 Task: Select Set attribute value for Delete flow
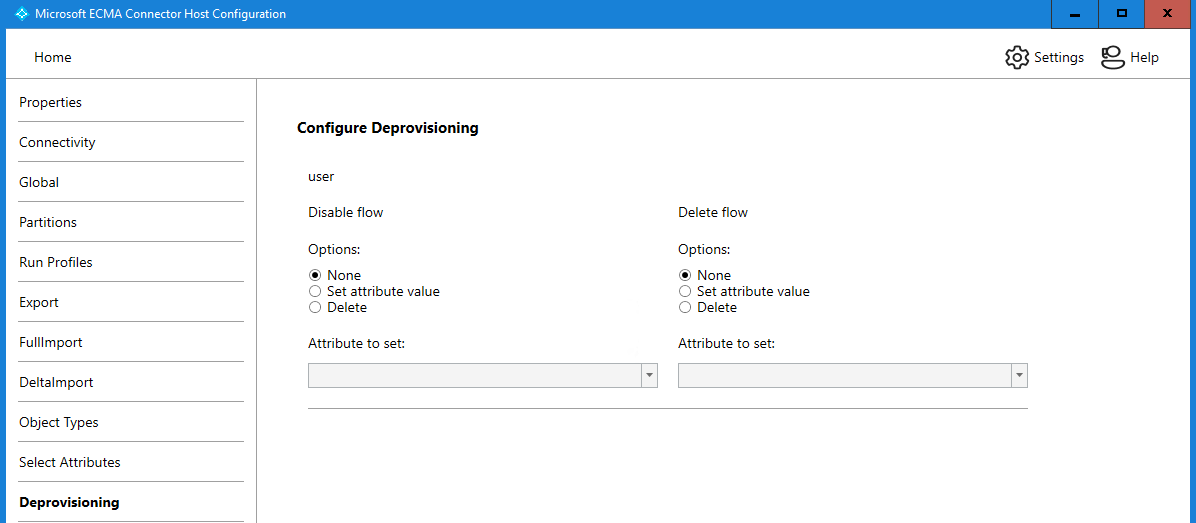685,291
